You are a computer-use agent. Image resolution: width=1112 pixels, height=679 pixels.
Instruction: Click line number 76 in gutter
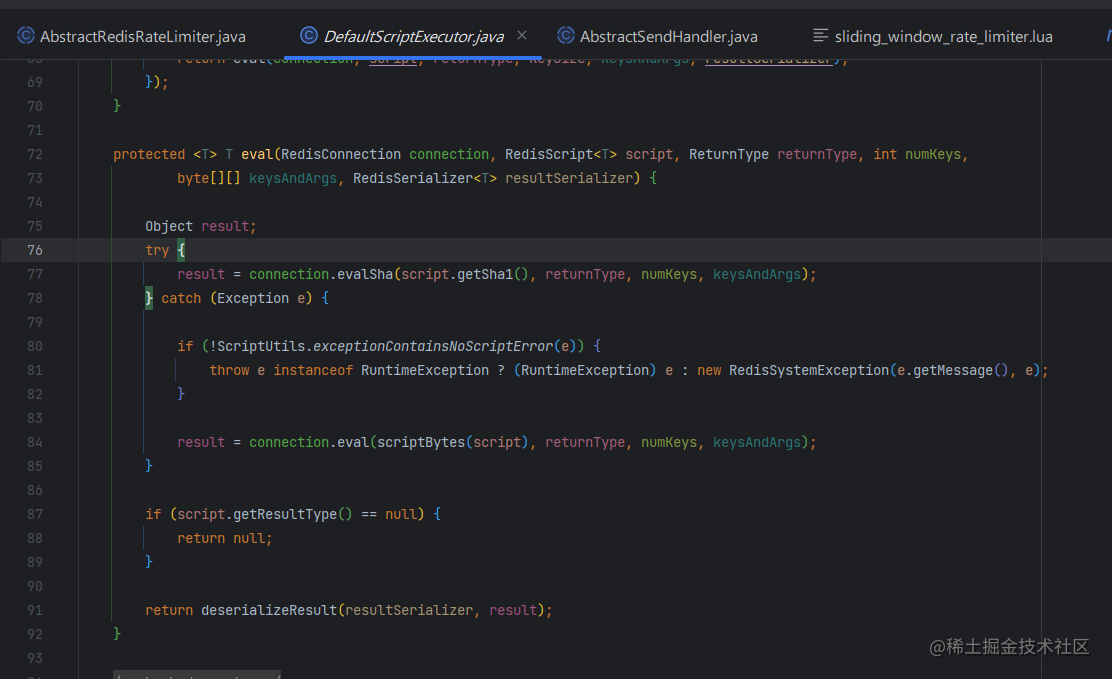click(35, 250)
